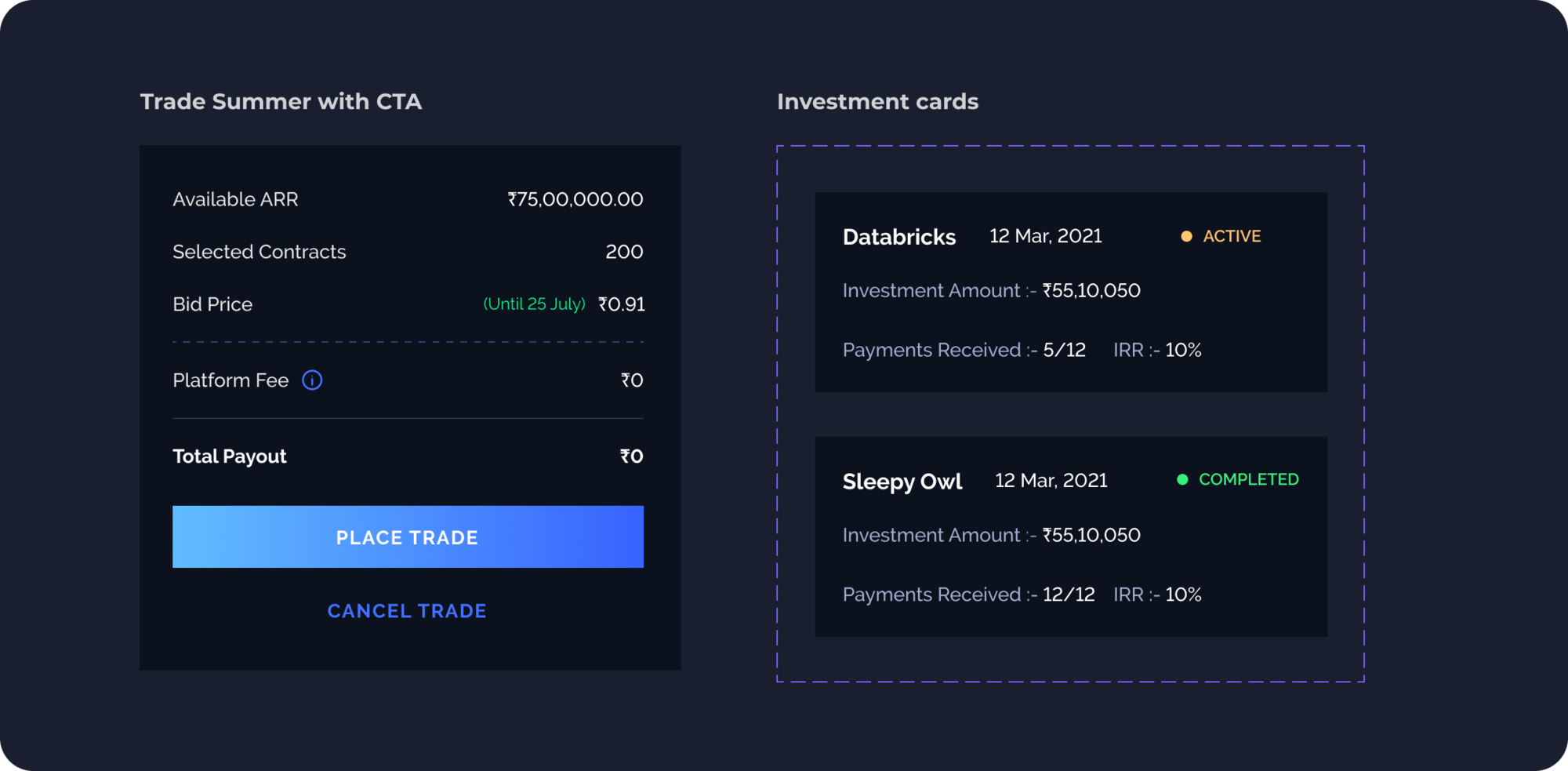The width and height of the screenshot is (1568, 771).
Task: Click the PLACE TRADE button
Action: (x=408, y=536)
